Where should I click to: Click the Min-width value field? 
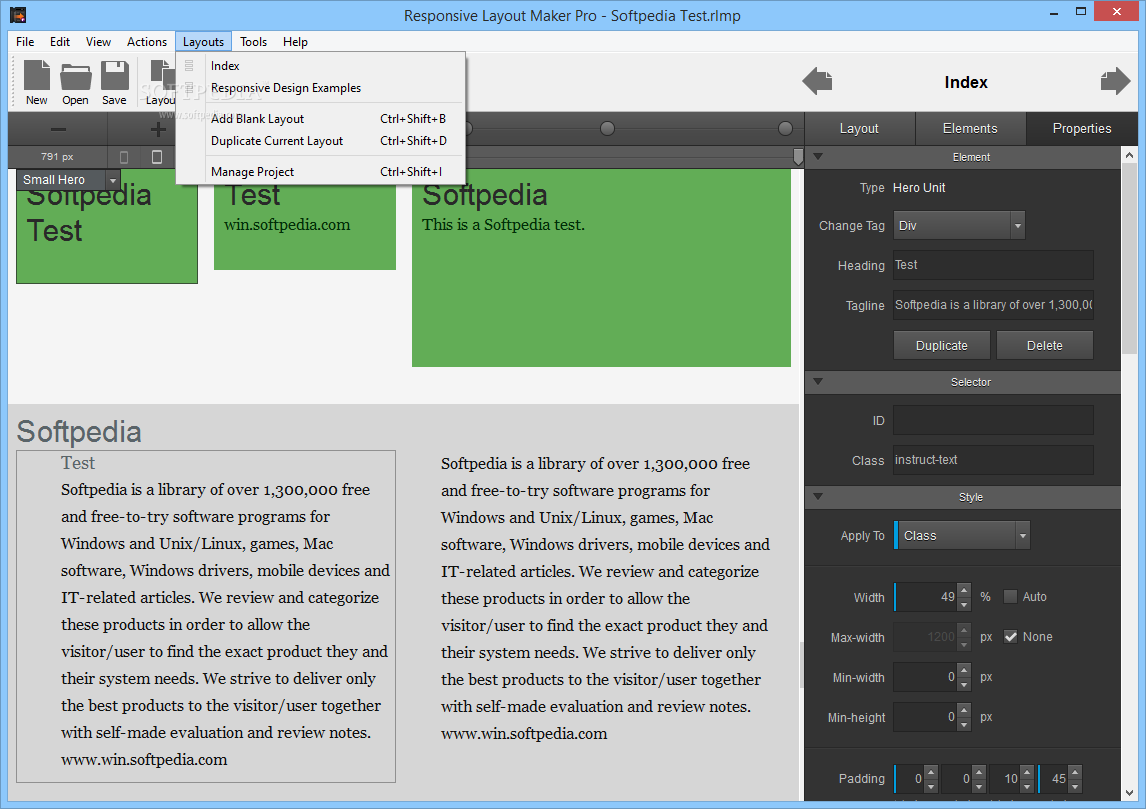[x=926, y=677]
